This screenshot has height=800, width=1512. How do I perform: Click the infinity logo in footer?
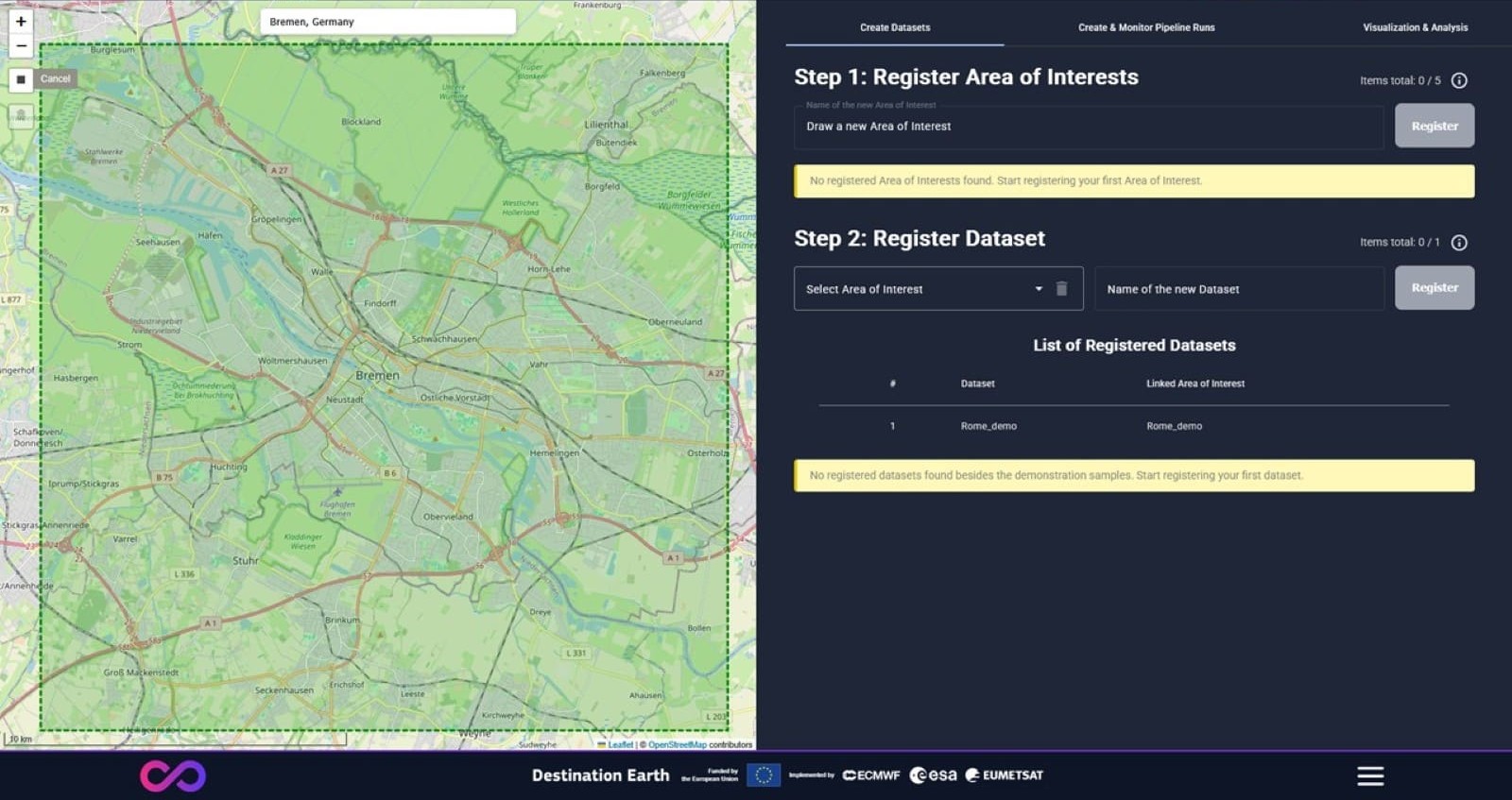click(173, 775)
